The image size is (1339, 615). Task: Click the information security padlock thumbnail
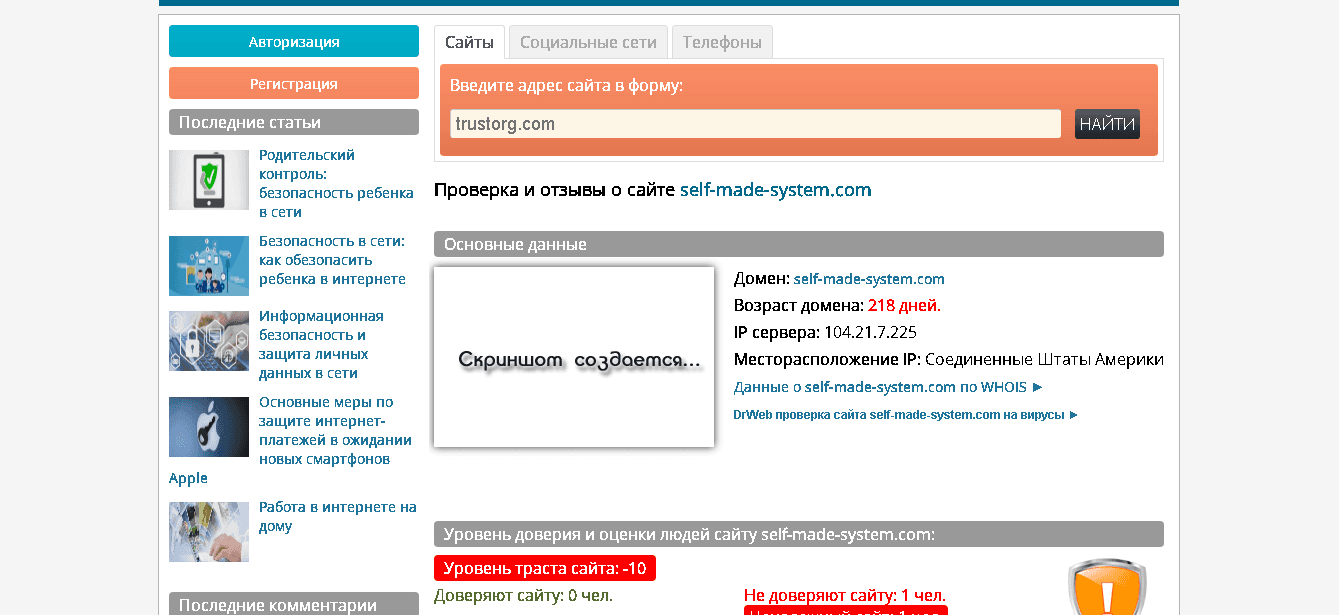coord(208,341)
